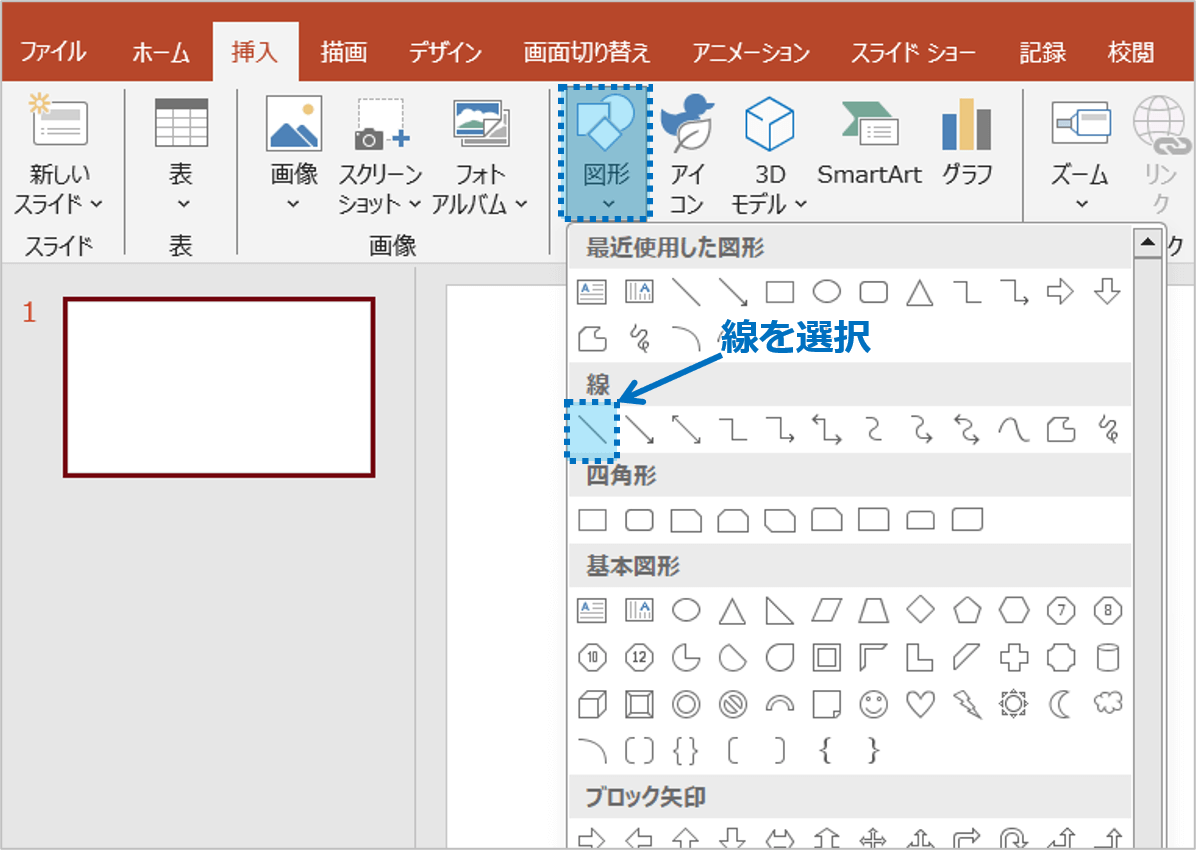The height and width of the screenshot is (850, 1196).
Task: Select the pentagon in 基本図形
Action: (967, 610)
